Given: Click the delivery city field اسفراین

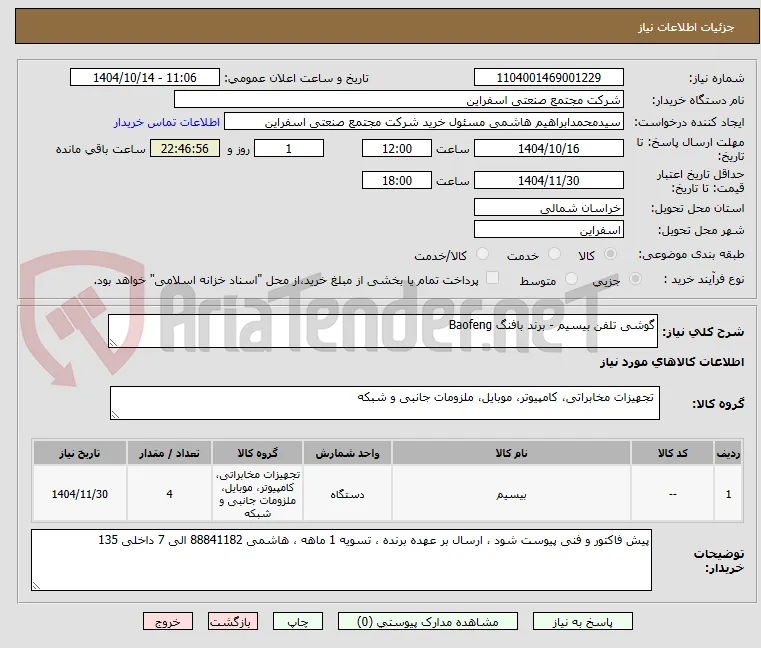Looking at the screenshot, I should pos(548,230).
